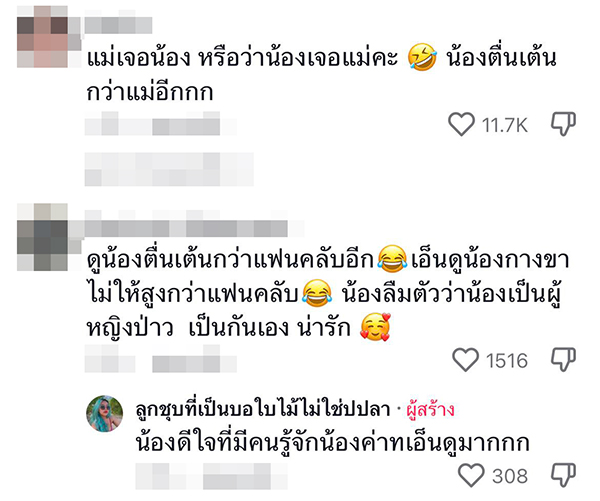Screen dimensions: 600x501
Task: Open the creator's blue-haired profile picture
Action: [105, 414]
